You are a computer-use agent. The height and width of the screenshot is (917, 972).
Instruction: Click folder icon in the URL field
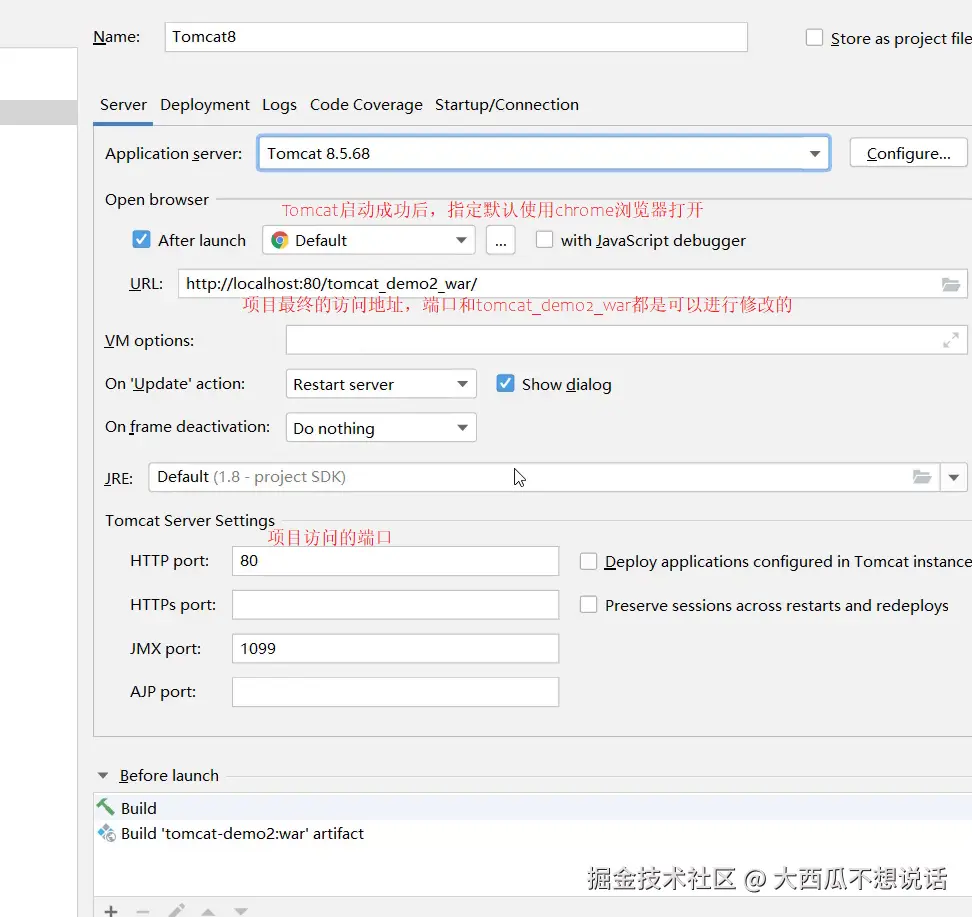[950, 285]
